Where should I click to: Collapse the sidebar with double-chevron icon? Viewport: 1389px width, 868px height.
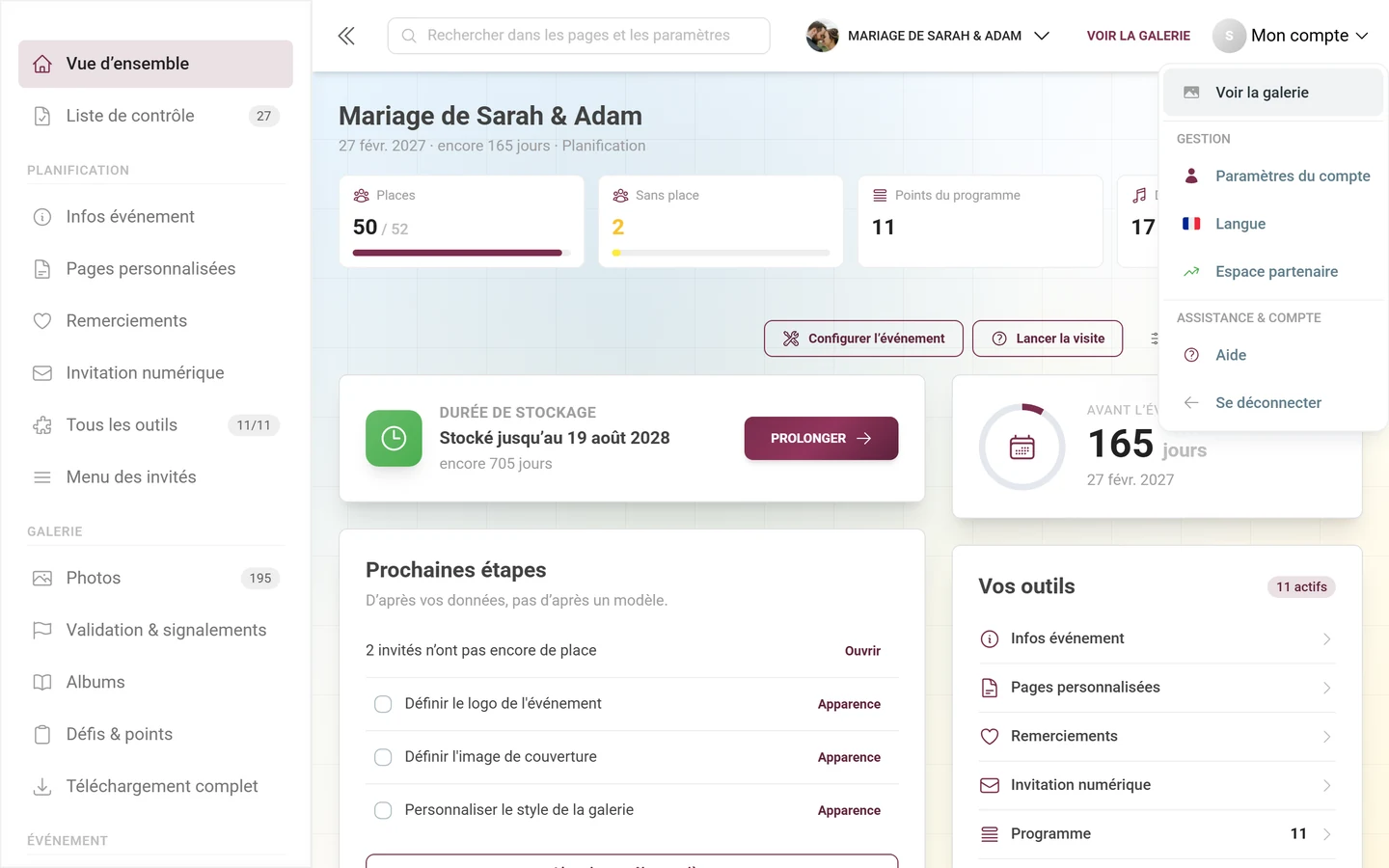click(346, 36)
